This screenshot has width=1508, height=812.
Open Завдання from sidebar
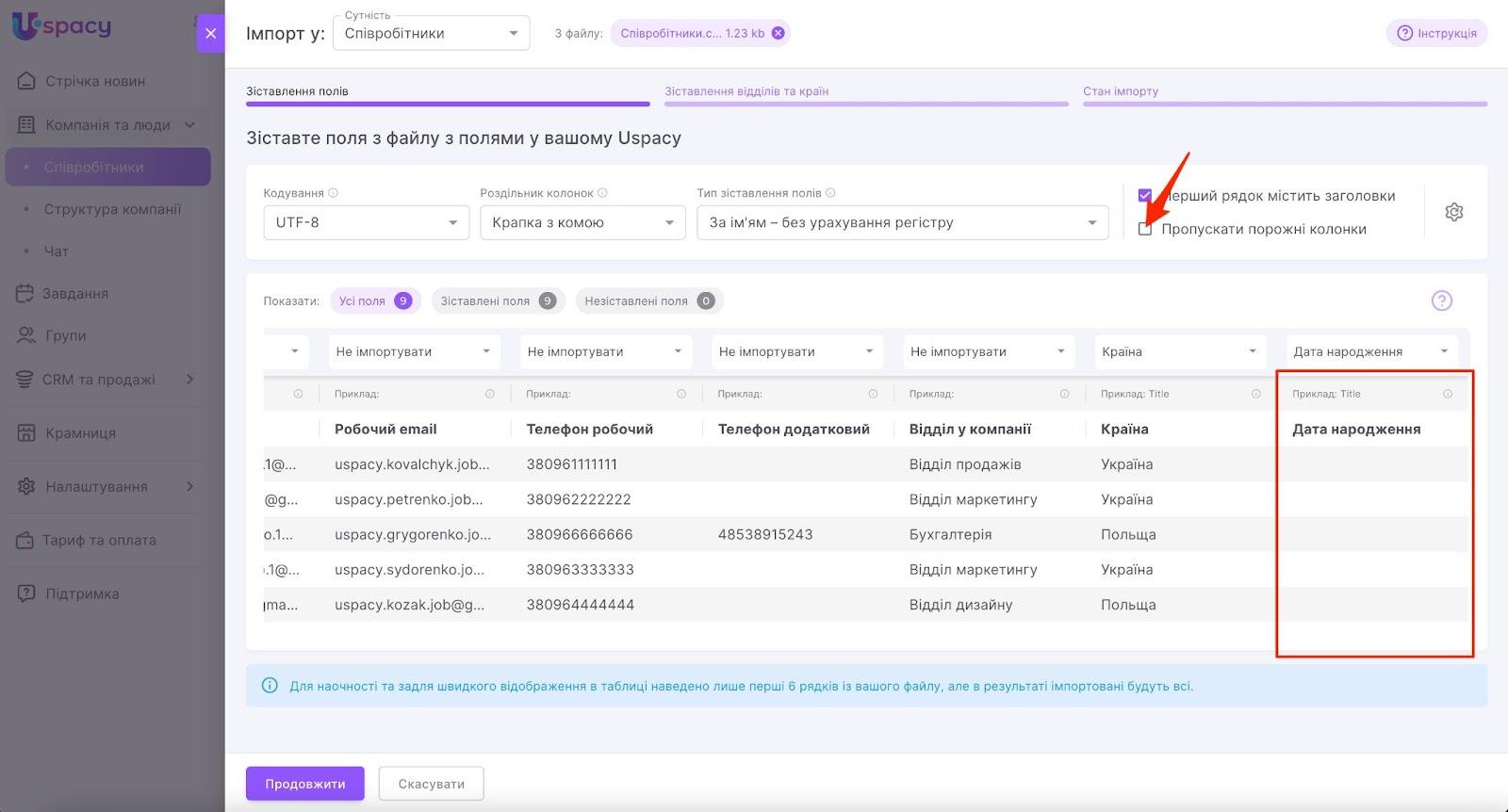click(75, 294)
